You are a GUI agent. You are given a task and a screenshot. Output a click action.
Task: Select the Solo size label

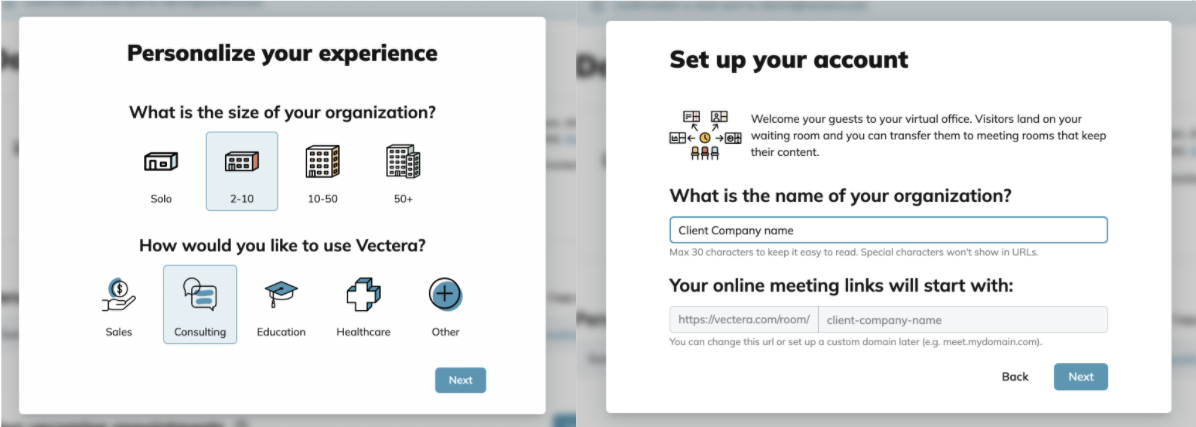[x=161, y=199]
